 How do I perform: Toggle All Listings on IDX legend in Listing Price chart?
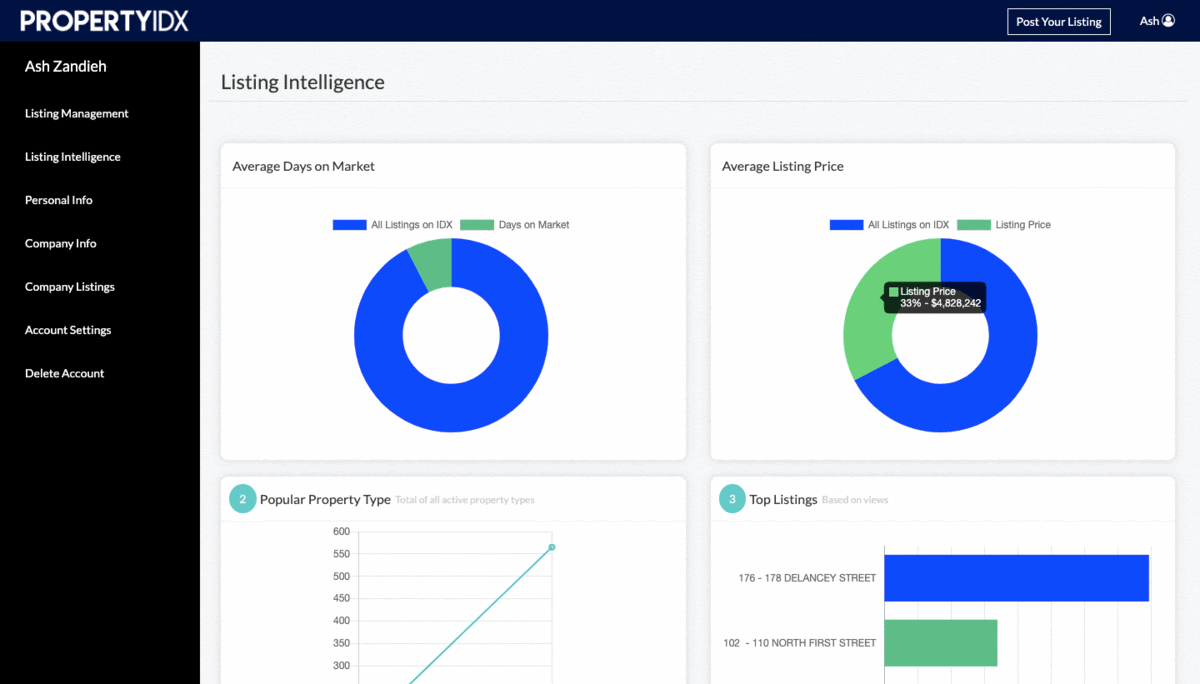pyautogui.click(x=890, y=225)
